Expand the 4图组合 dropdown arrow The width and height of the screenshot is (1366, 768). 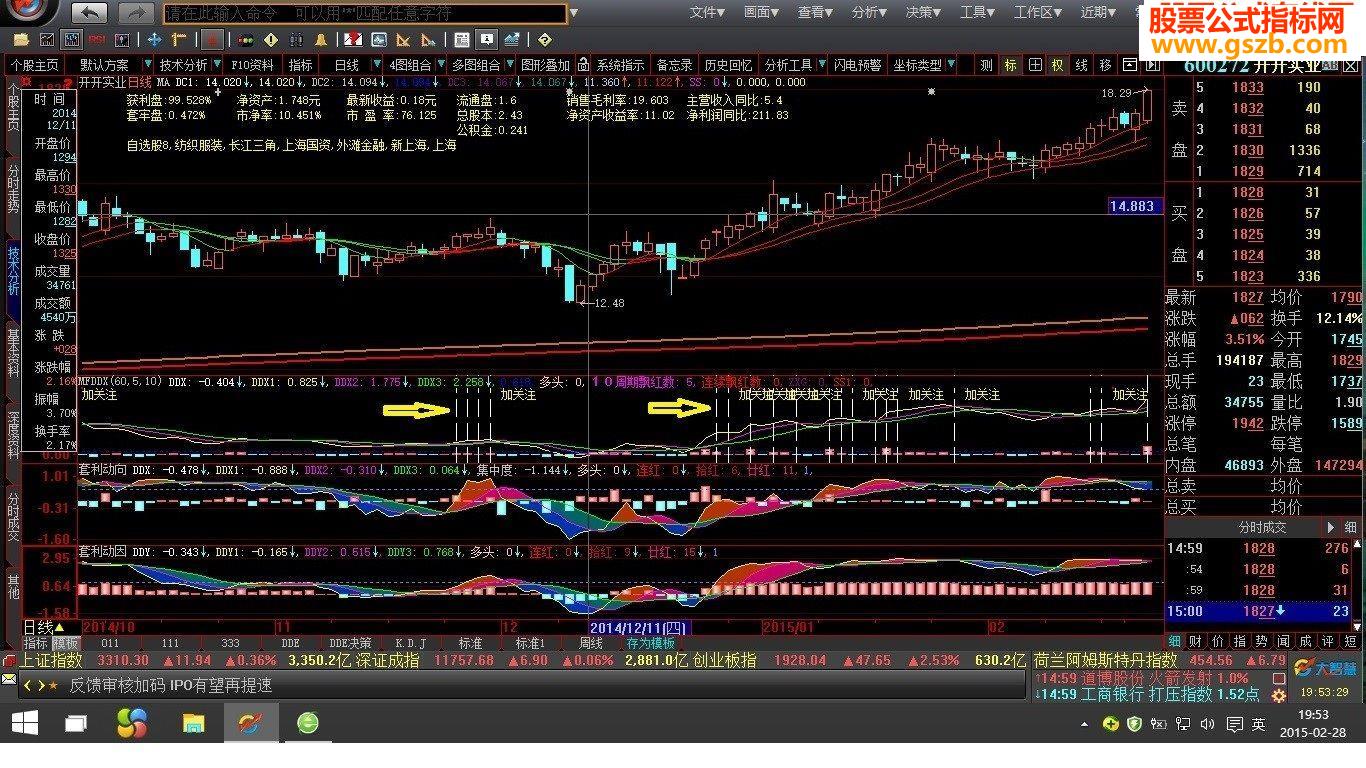pos(440,65)
